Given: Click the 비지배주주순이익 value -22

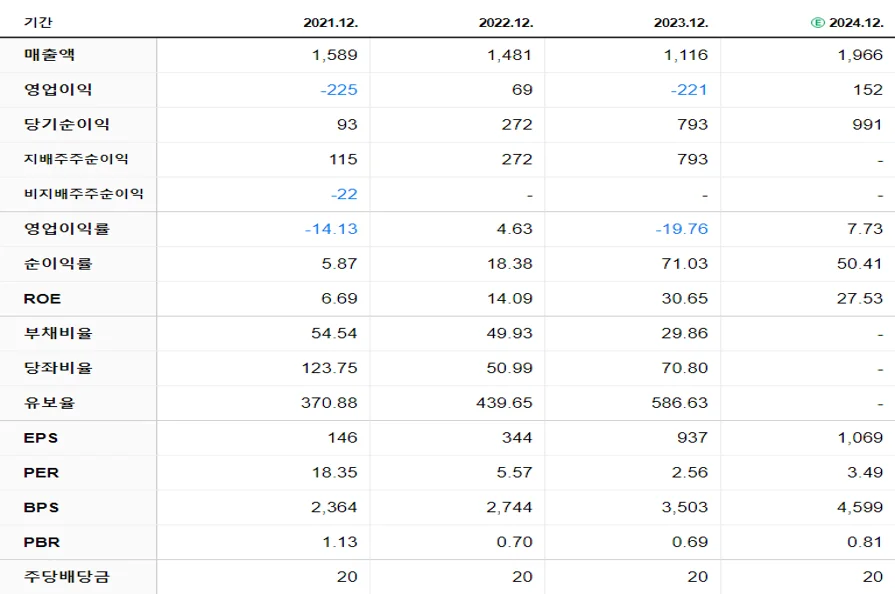Looking at the screenshot, I should 344,195.
